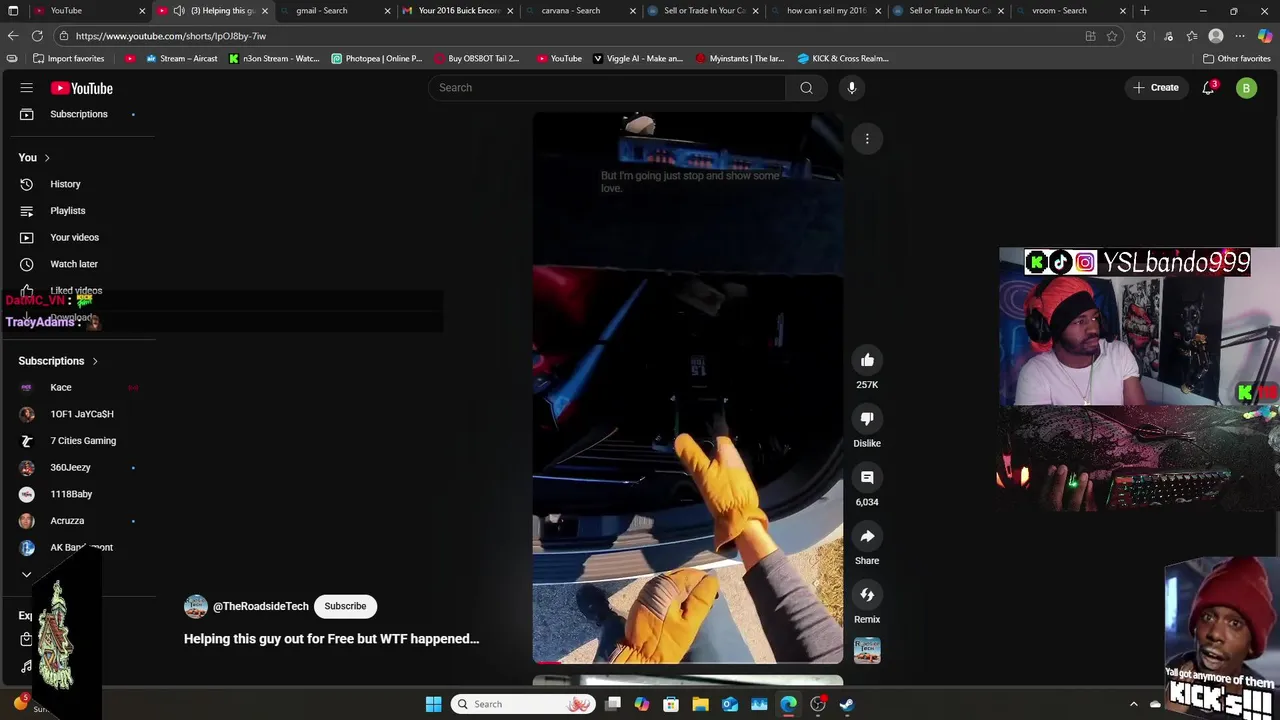The image size is (1280, 720).
Task: Open the 'Other favorites' folder
Action: coord(1237,59)
